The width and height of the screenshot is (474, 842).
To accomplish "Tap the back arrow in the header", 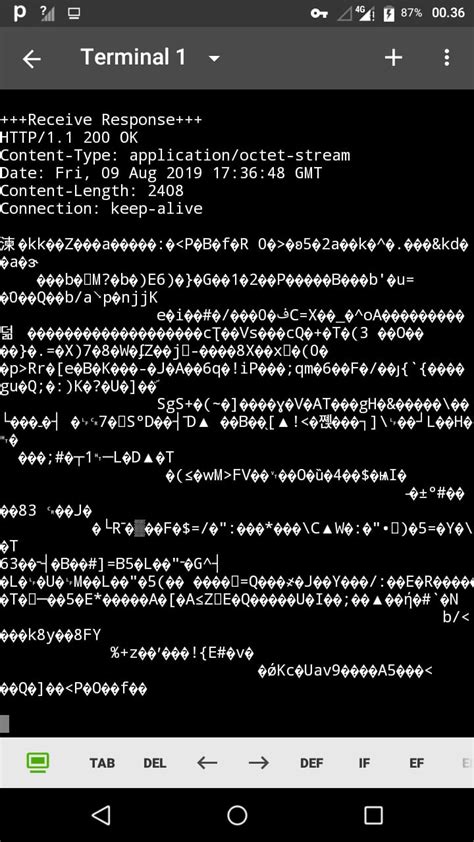I will point(31,59).
